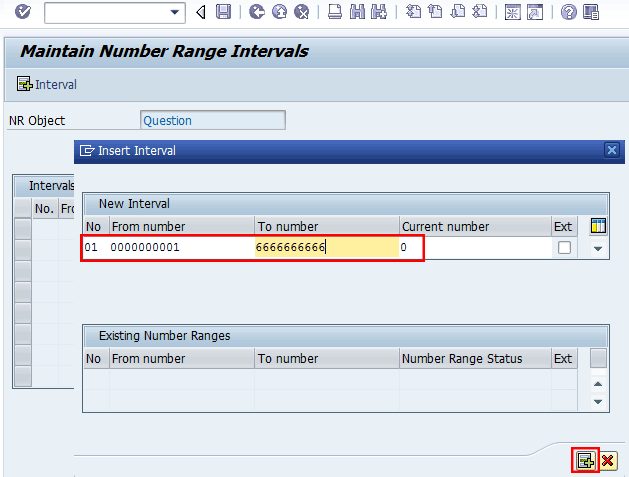
Task: Click the yellow Exit arrow icon
Action: (279, 12)
